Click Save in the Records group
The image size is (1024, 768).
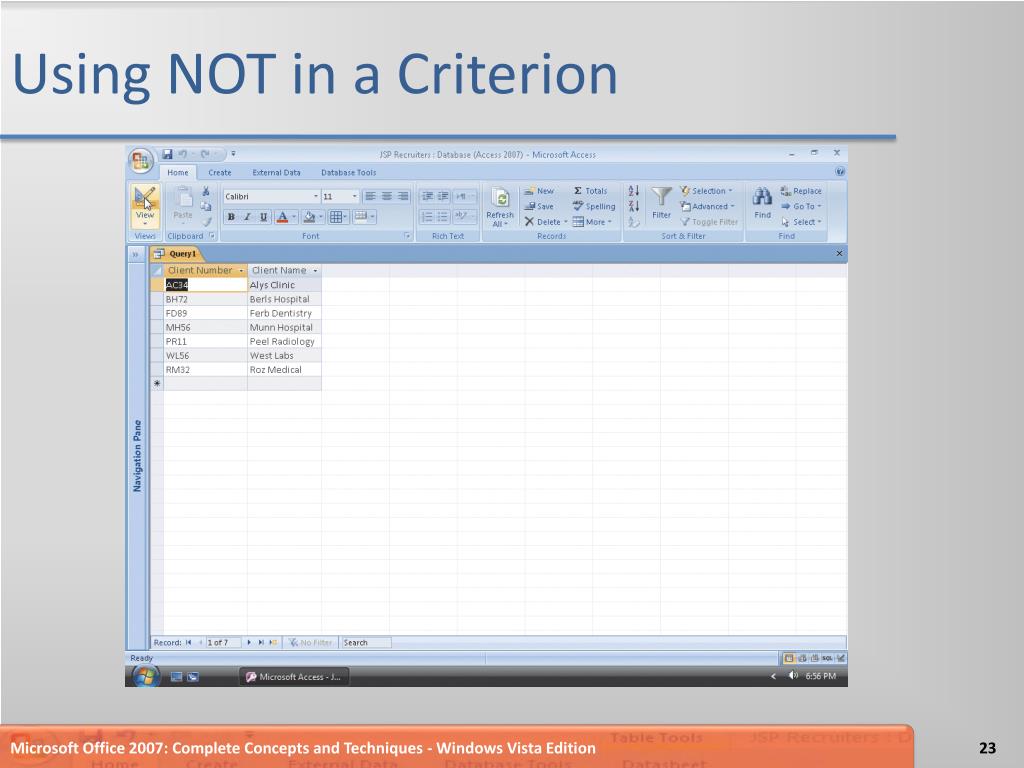pyautogui.click(x=539, y=206)
